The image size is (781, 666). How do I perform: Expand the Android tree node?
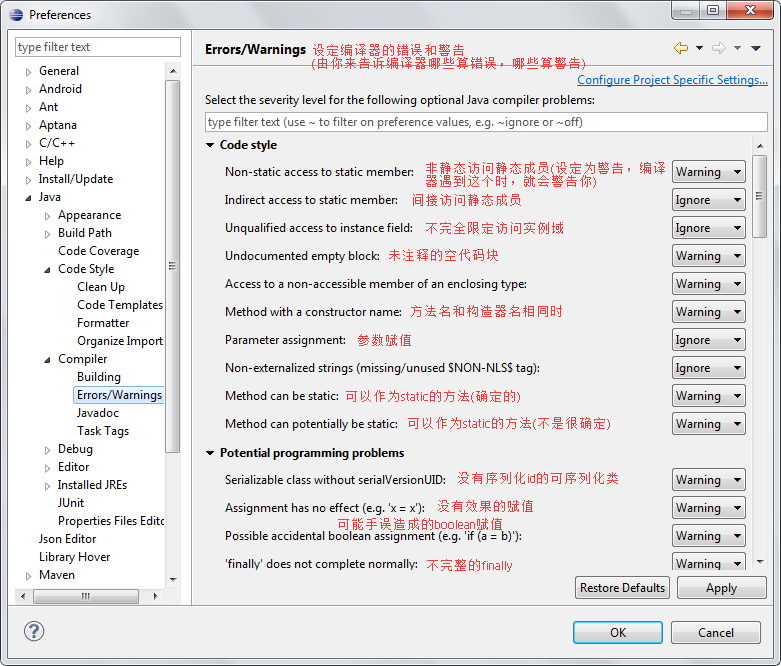pyautogui.click(x=28, y=90)
